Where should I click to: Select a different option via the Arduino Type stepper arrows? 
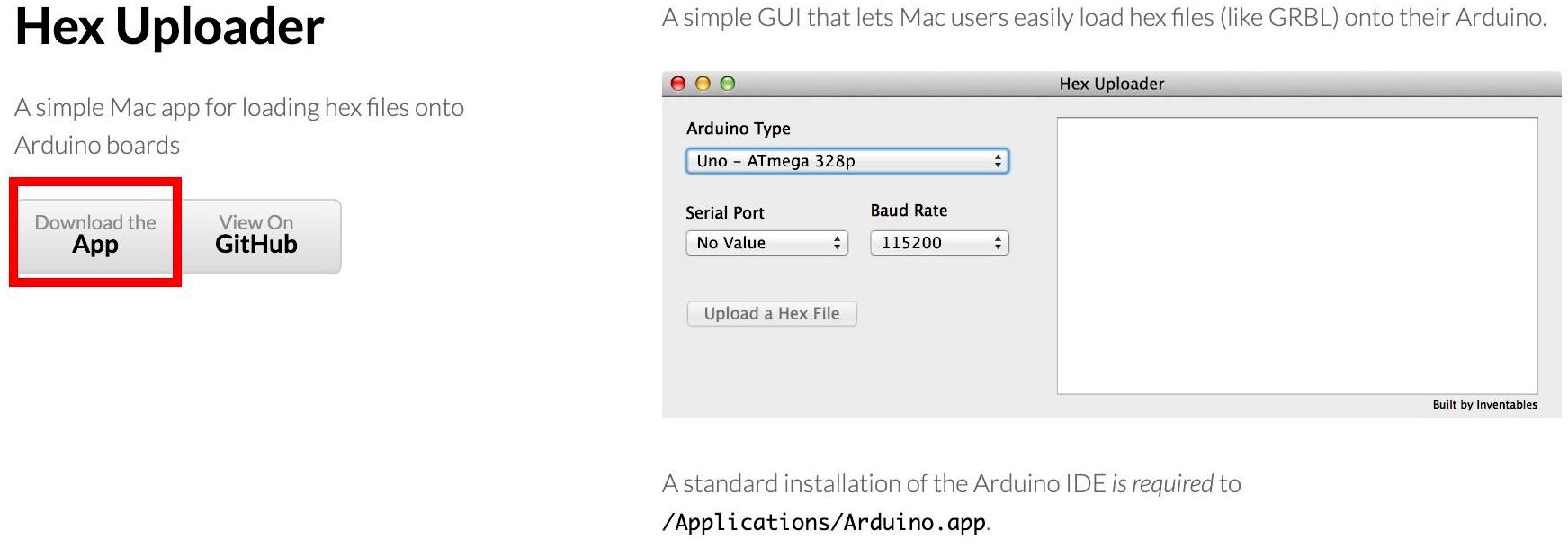point(999,162)
